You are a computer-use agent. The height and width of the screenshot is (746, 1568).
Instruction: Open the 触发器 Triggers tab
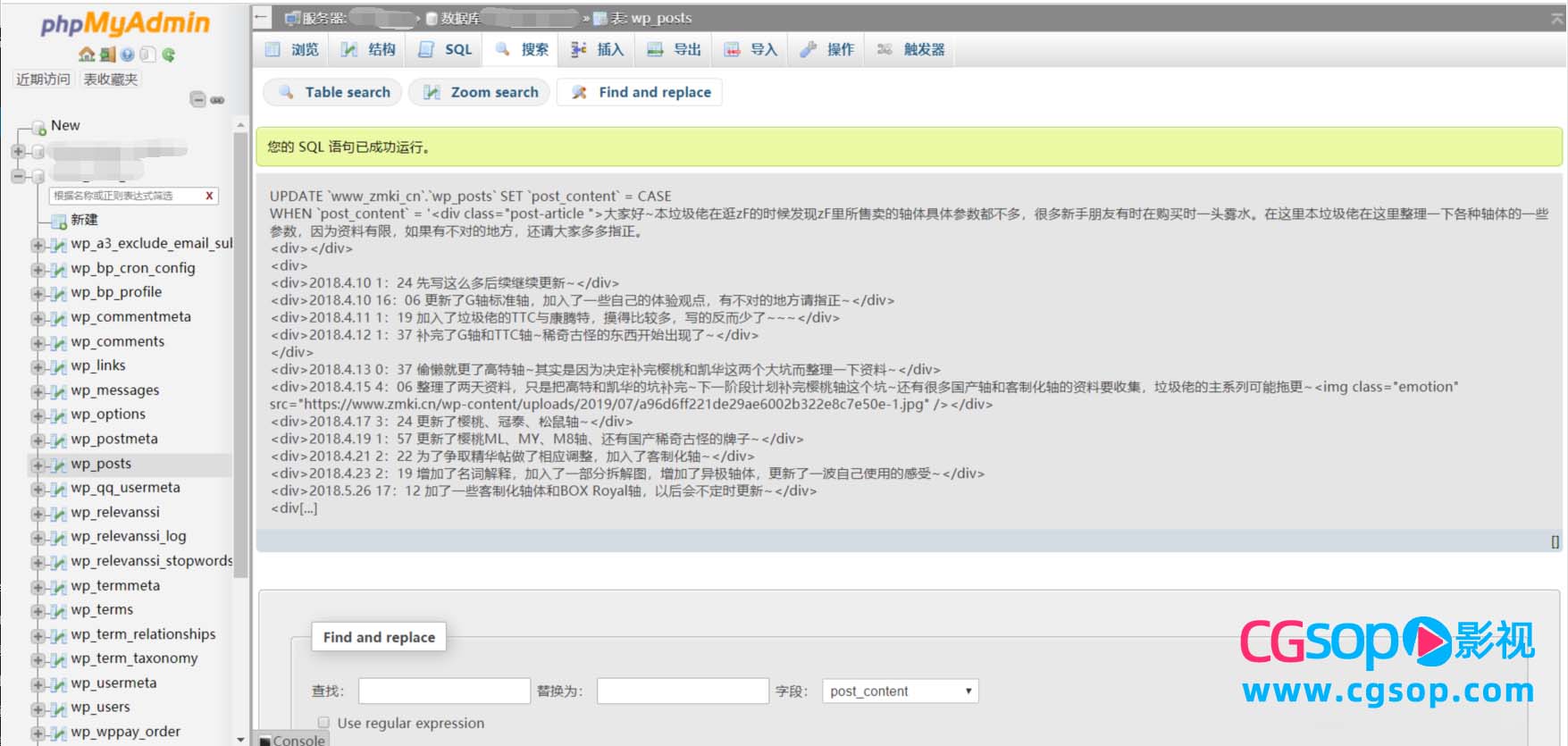910,49
